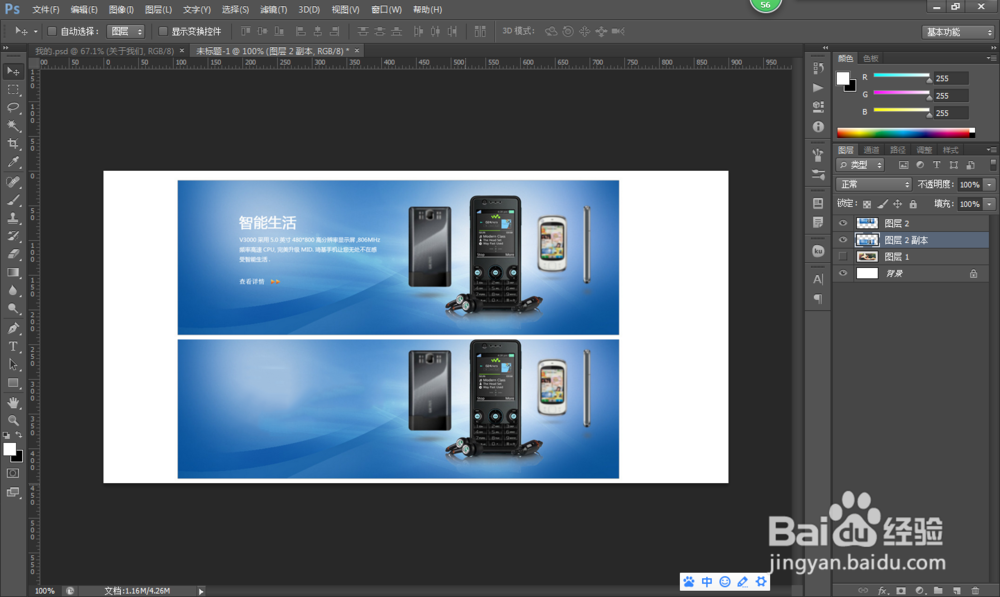Image resolution: width=1000 pixels, height=597 pixels.
Task: Open the 正常 blend mode dropdown
Action: pos(874,184)
